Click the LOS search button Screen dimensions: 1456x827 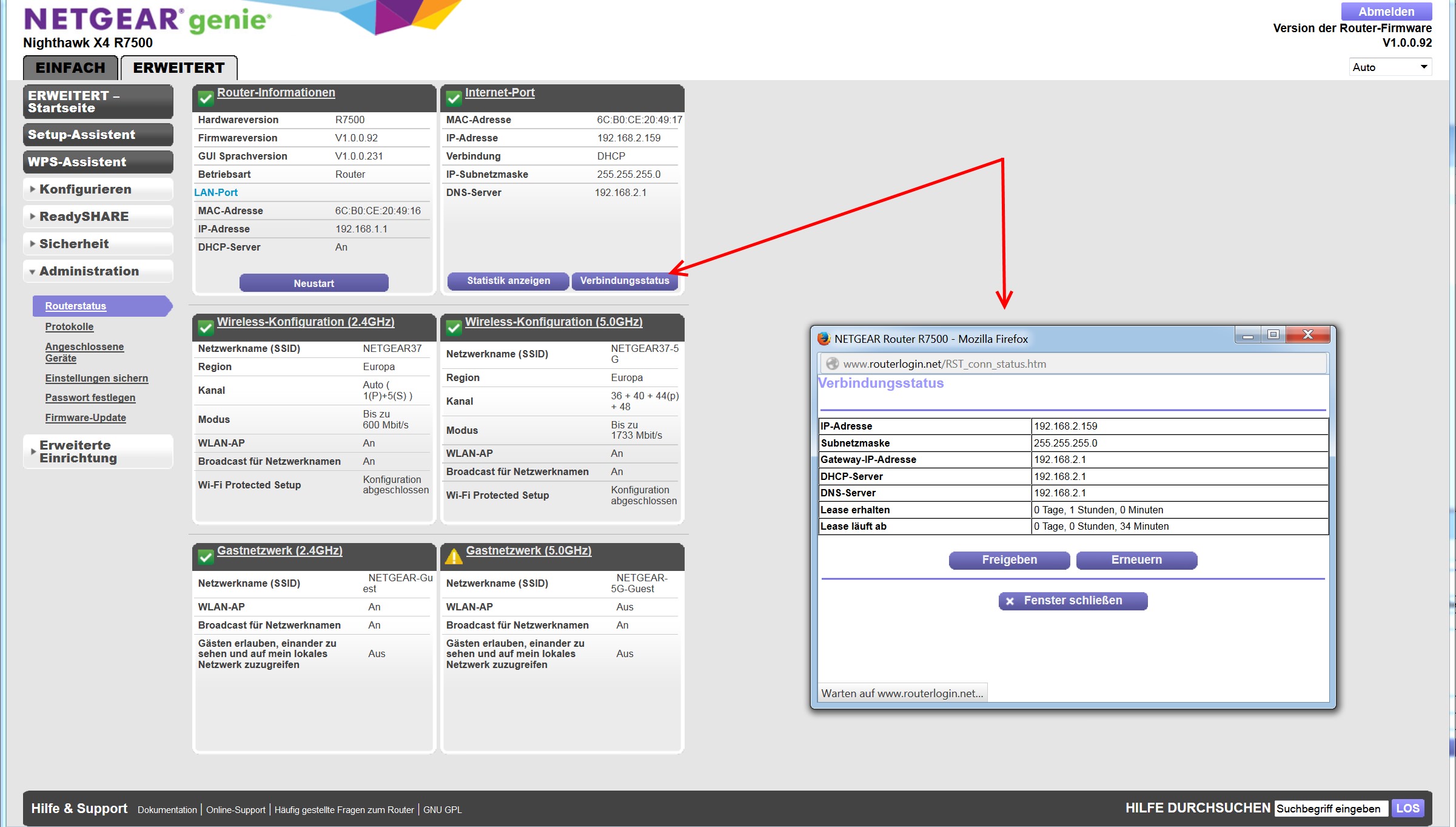point(1407,808)
